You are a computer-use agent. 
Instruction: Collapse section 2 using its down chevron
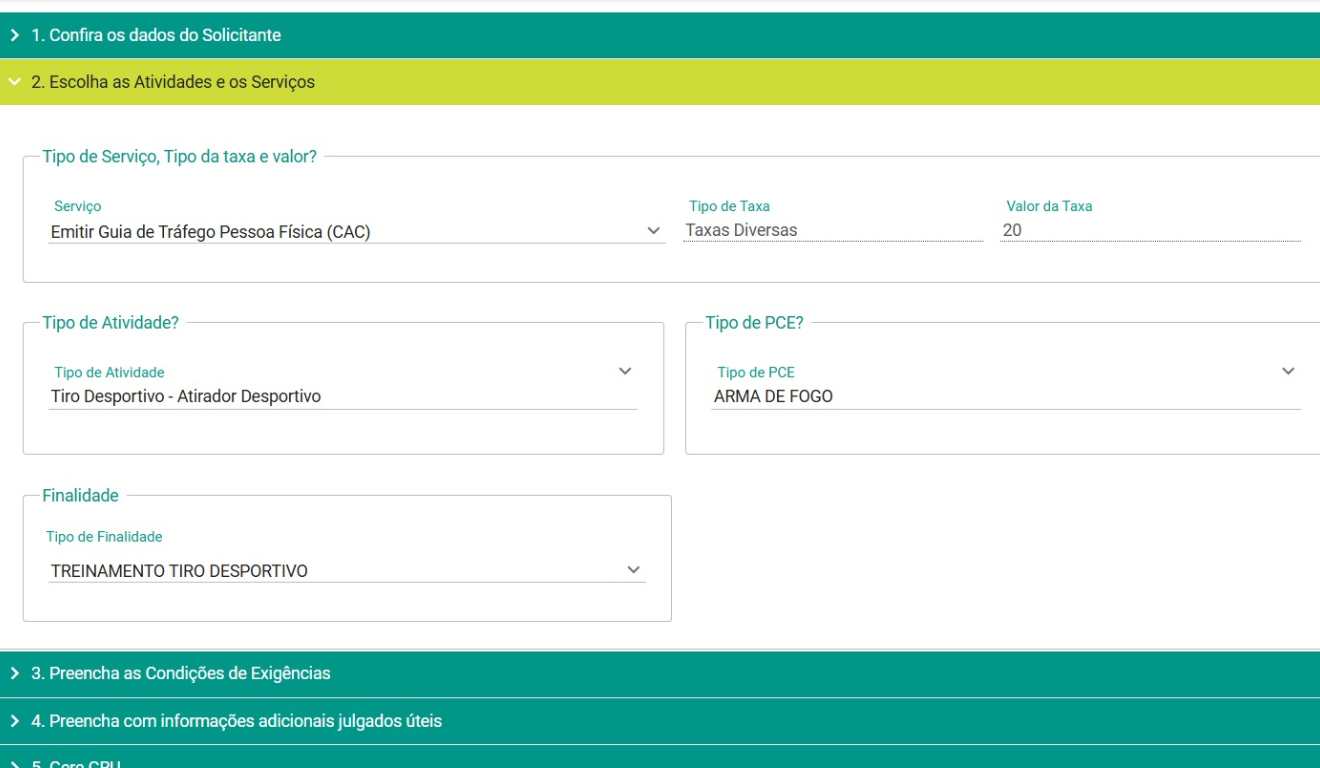point(14,82)
